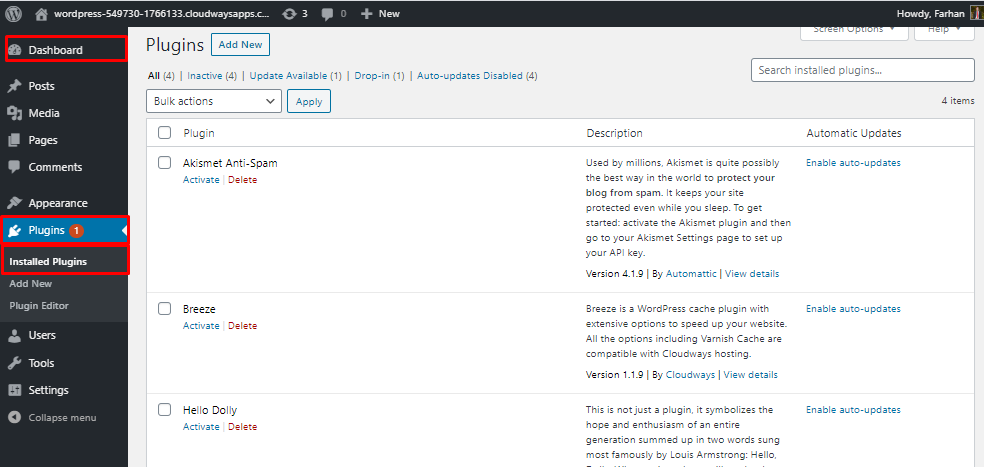Filter by Drop-in (1)
The height and width of the screenshot is (467, 984).
click(x=379, y=75)
